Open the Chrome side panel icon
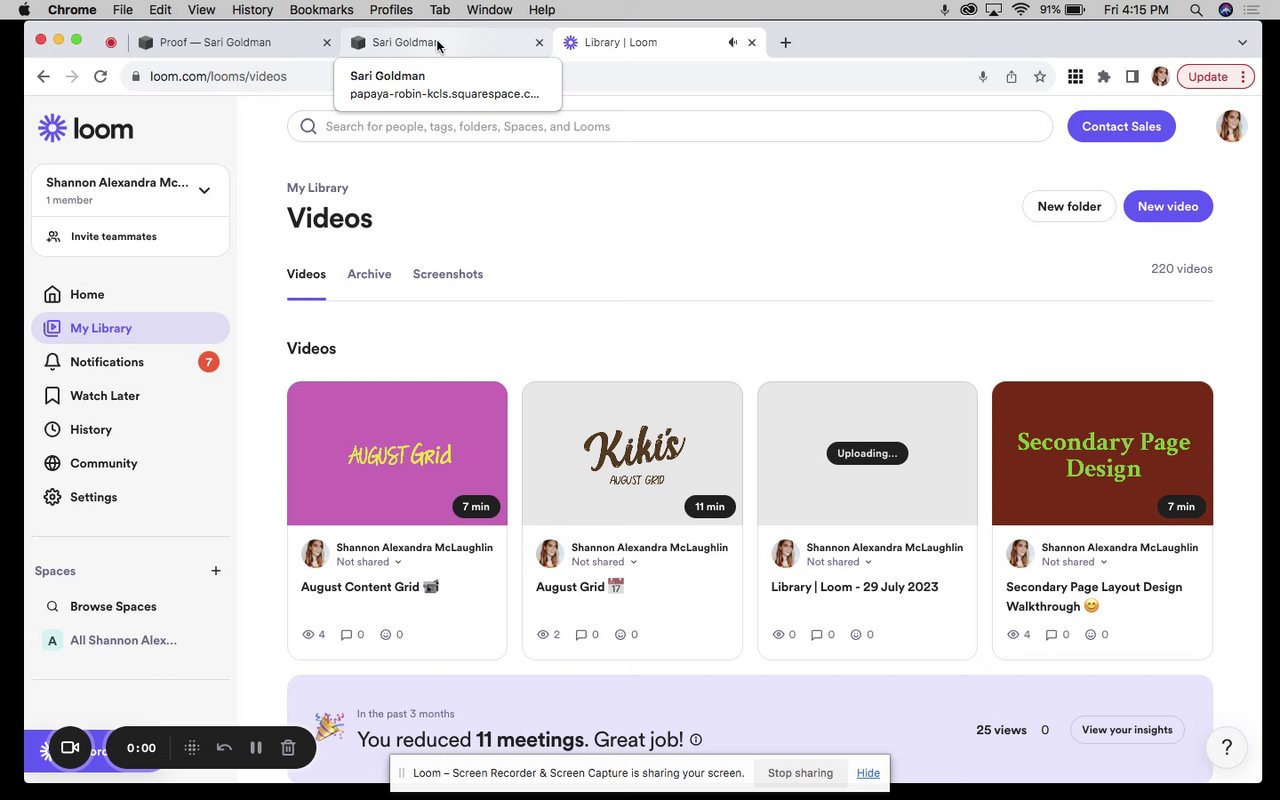This screenshot has height=800, width=1280. [1132, 76]
